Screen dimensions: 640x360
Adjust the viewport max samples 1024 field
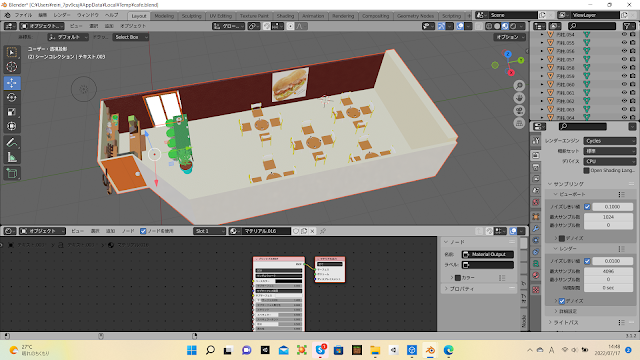[608, 217]
